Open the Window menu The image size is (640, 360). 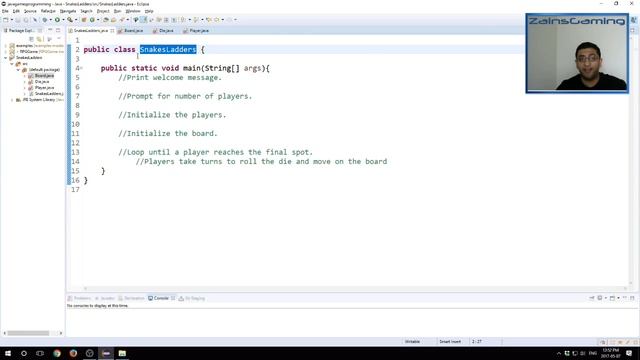133,11
